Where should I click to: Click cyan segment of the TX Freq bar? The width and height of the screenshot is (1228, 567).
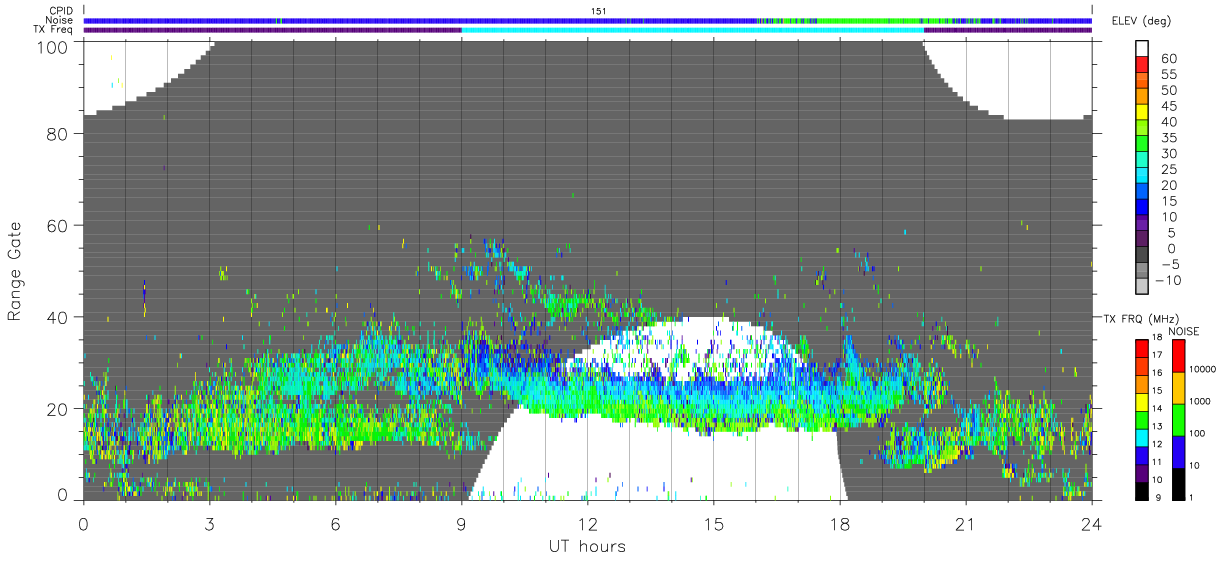coord(692,30)
